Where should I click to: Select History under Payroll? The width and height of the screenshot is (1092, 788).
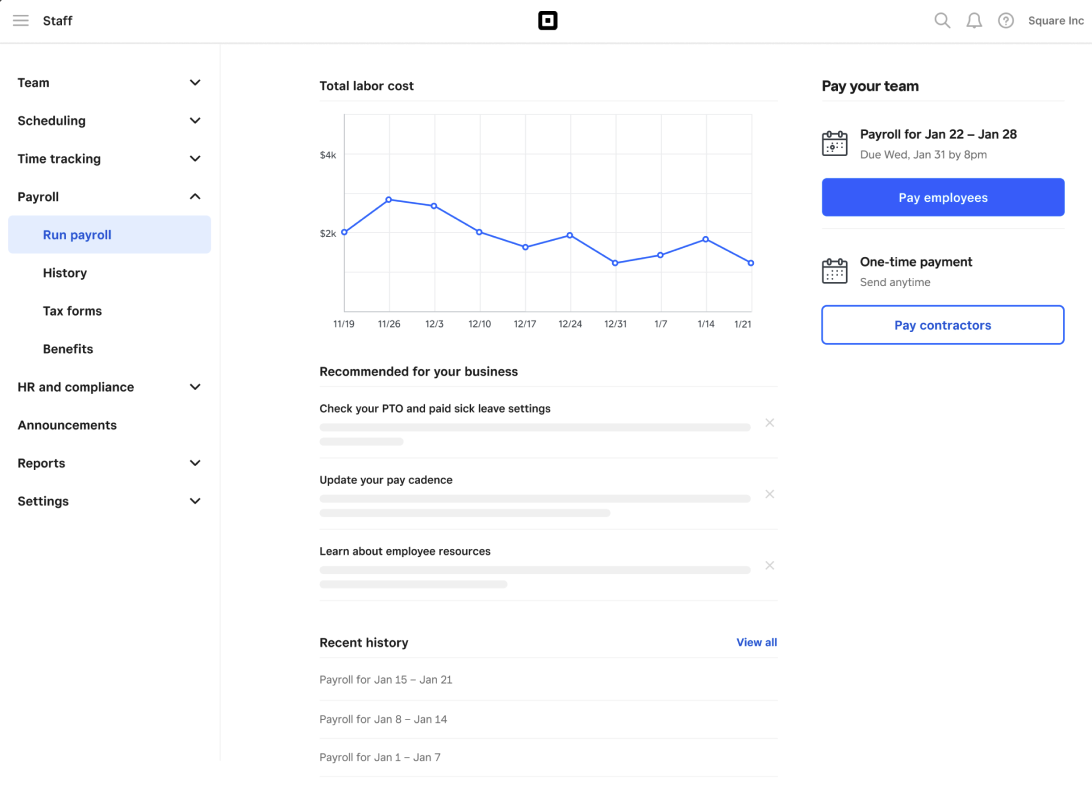[x=64, y=272]
